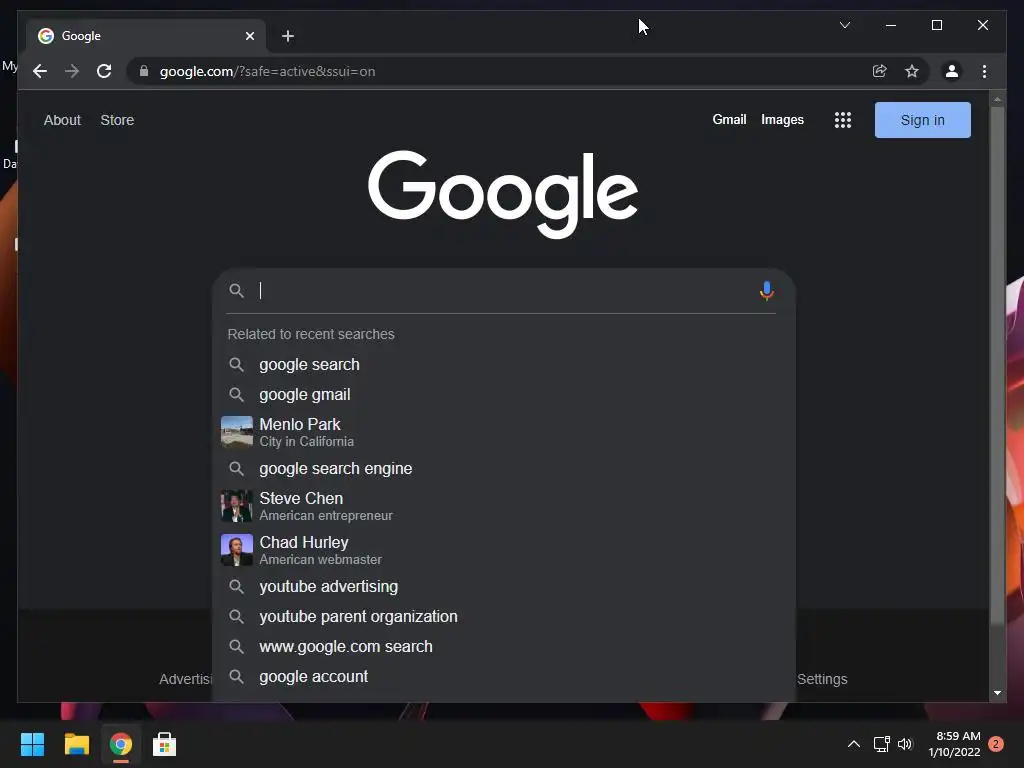View site info via the lock icon
This screenshot has width=1024, height=768.
point(144,71)
